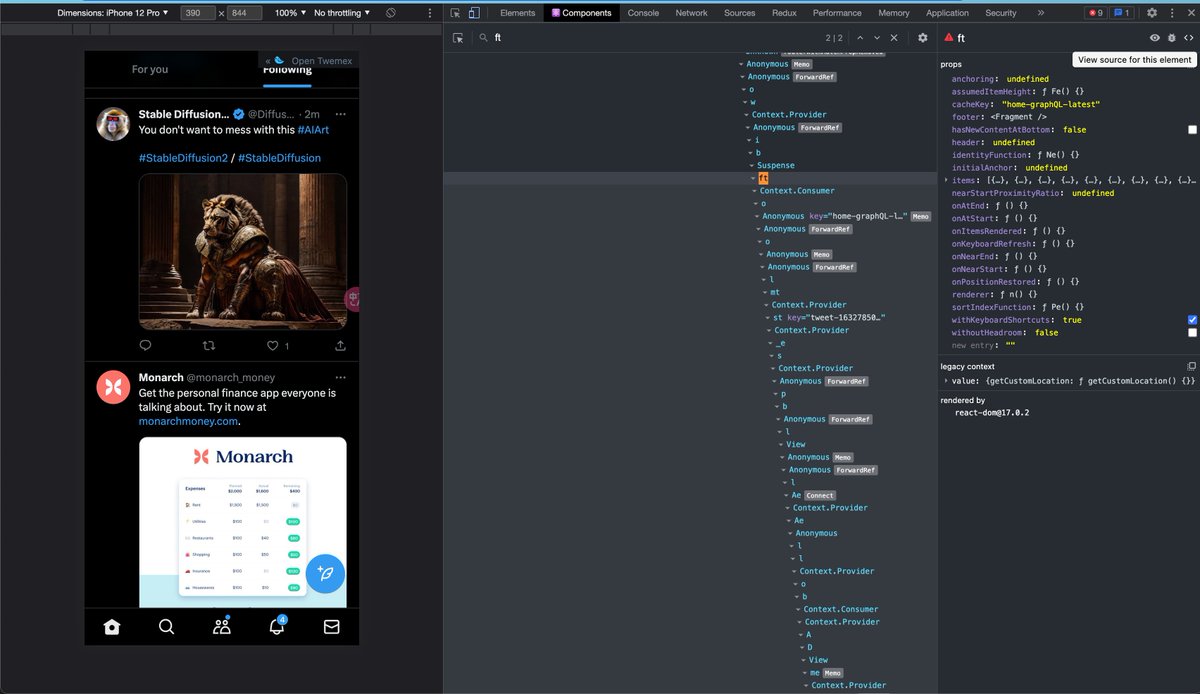Toggle withKeyboardShortcuts checkbox
The height and width of the screenshot is (694, 1200).
tap(1192, 320)
